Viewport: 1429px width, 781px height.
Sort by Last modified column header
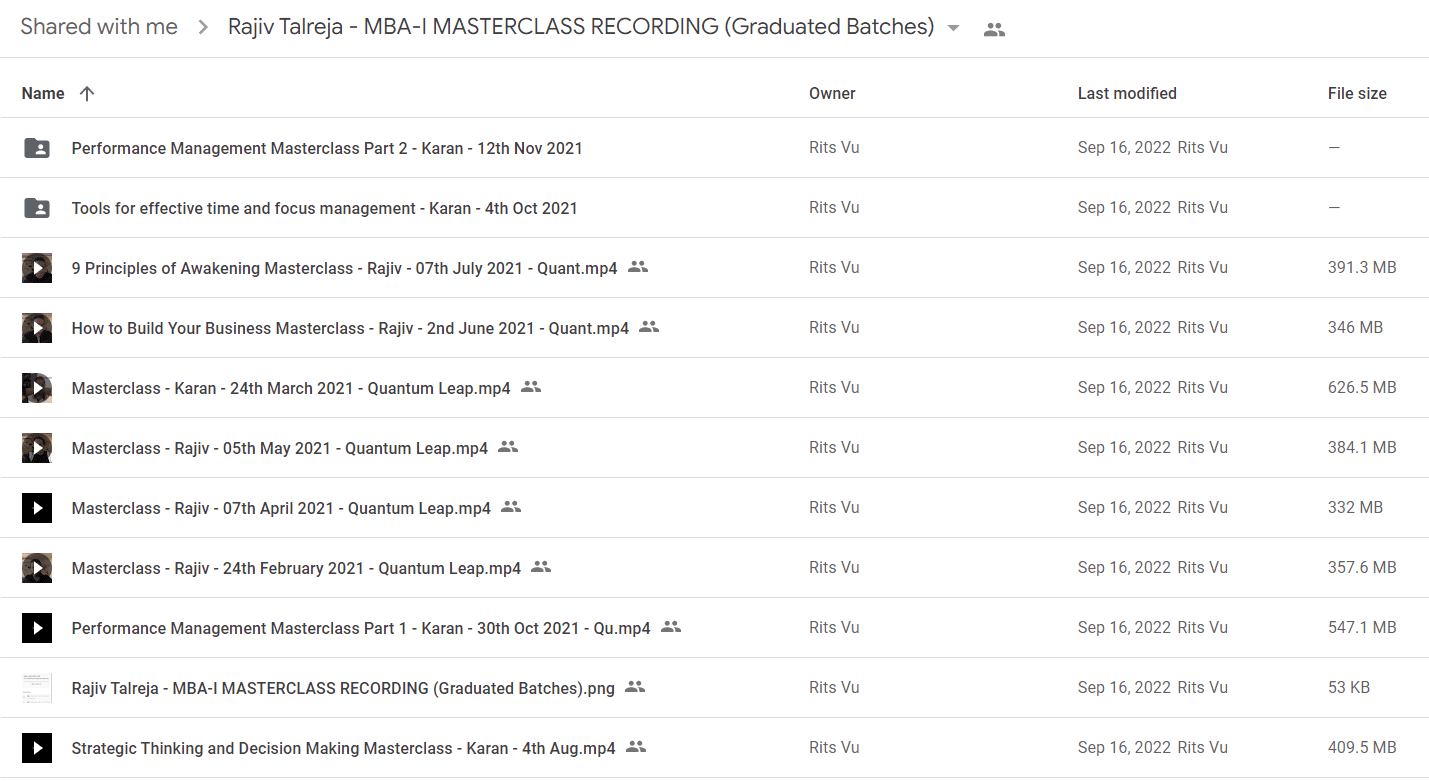[x=1127, y=93]
